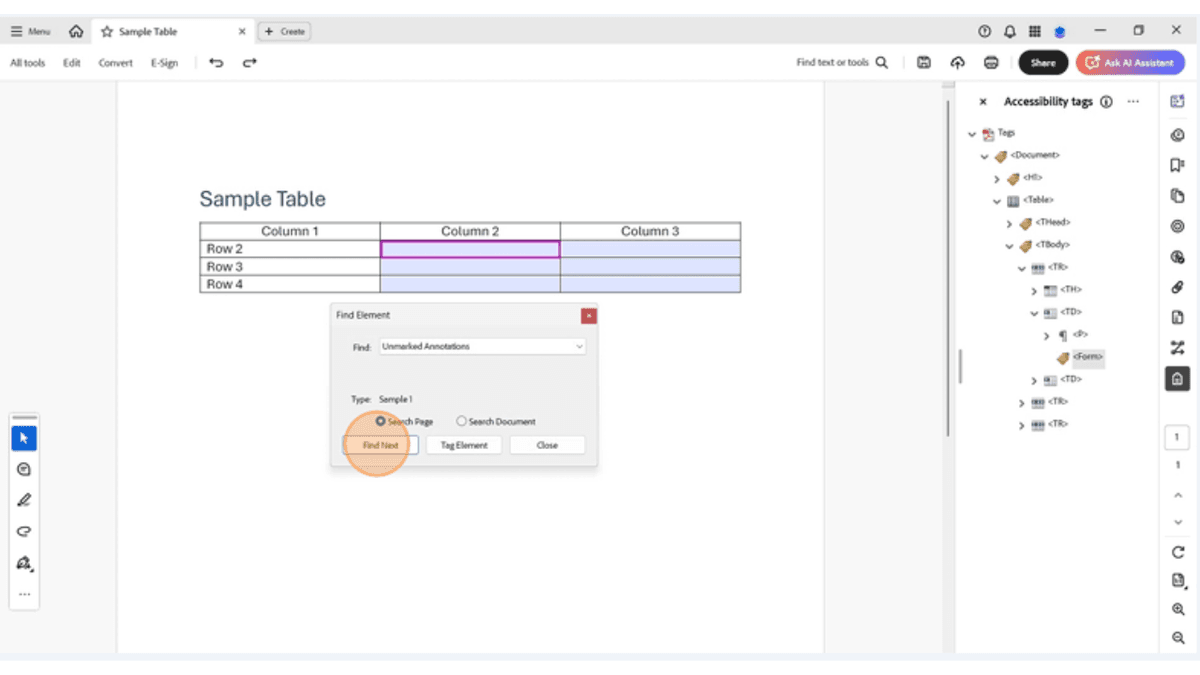Open the Bookmarks panel icon
1200x675 pixels.
1177,165
